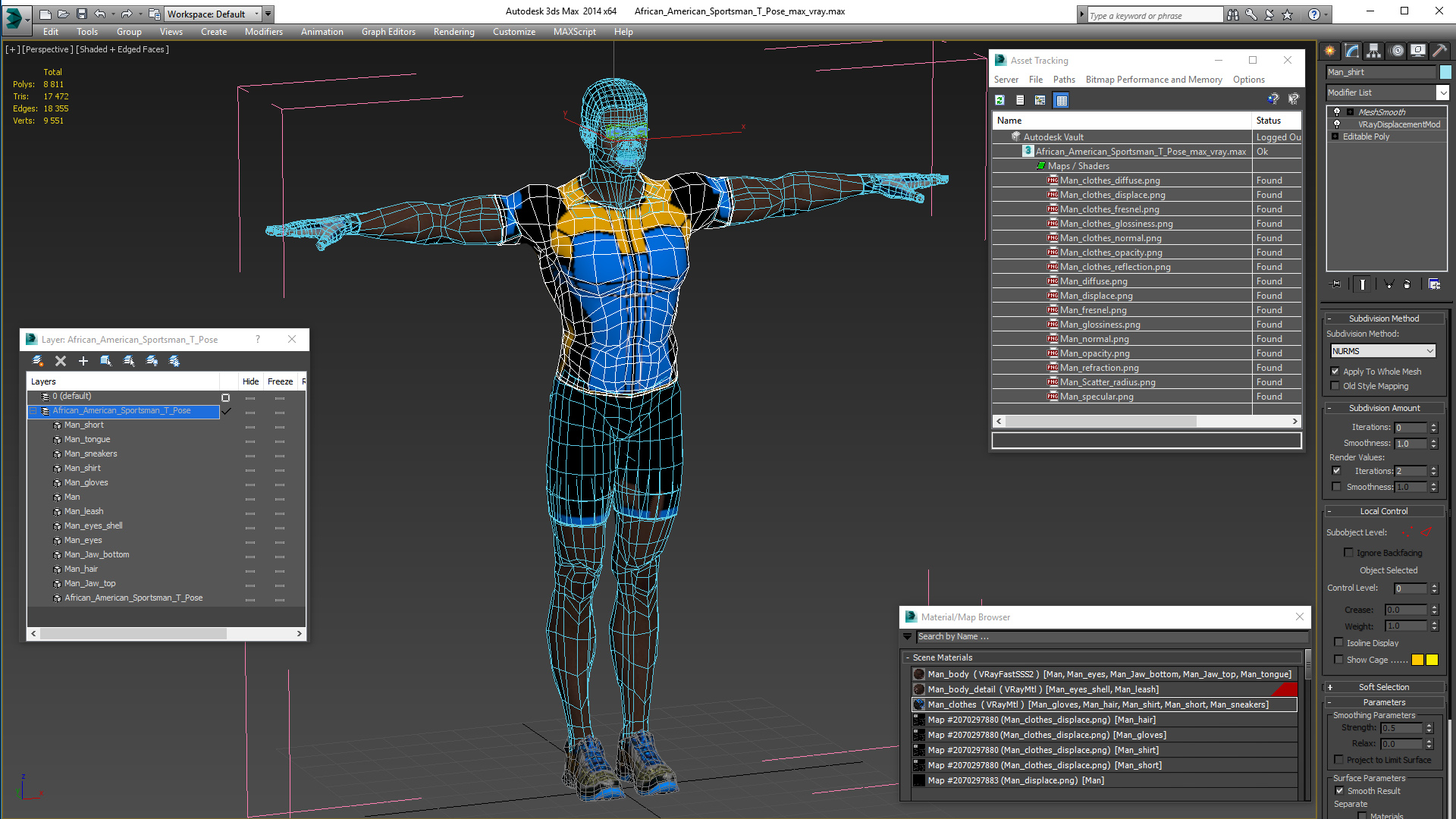This screenshot has height=819, width=1456.
Task: Enable Isoline Display checkbox
Action: coord(1338,643)
